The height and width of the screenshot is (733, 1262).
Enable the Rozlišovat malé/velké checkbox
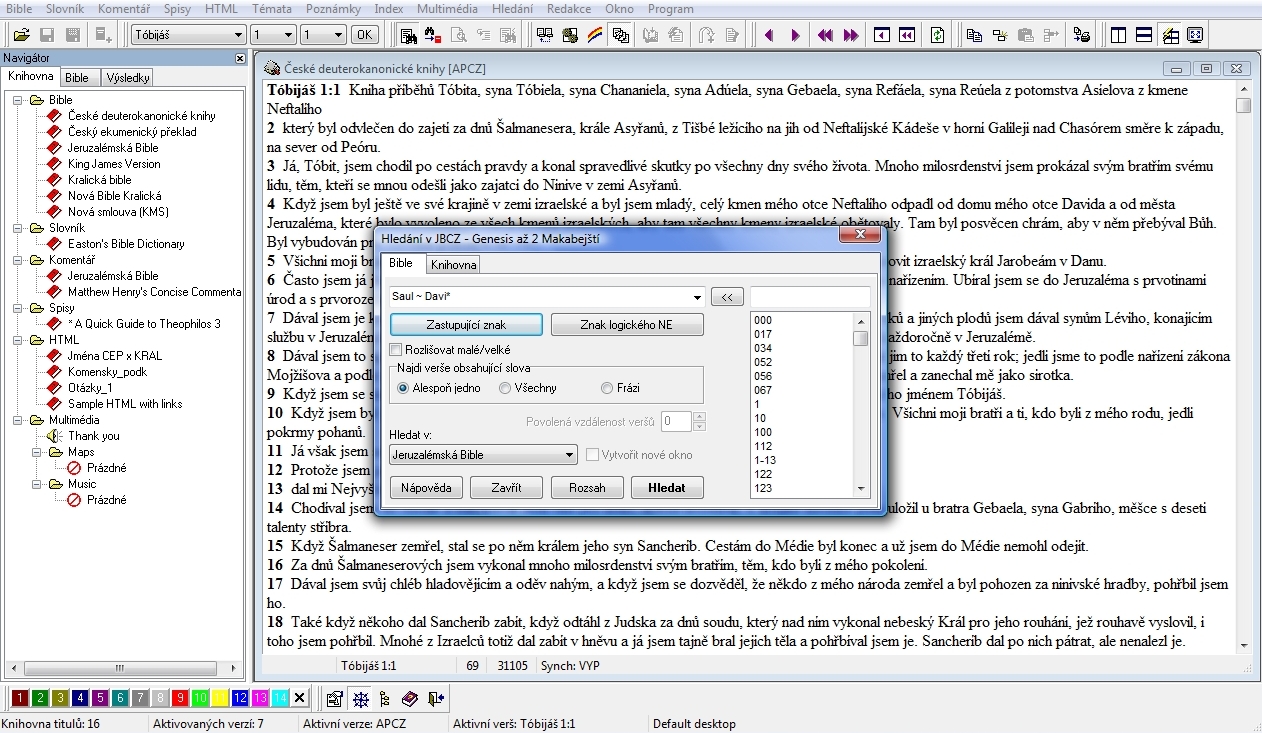point(395,350)
